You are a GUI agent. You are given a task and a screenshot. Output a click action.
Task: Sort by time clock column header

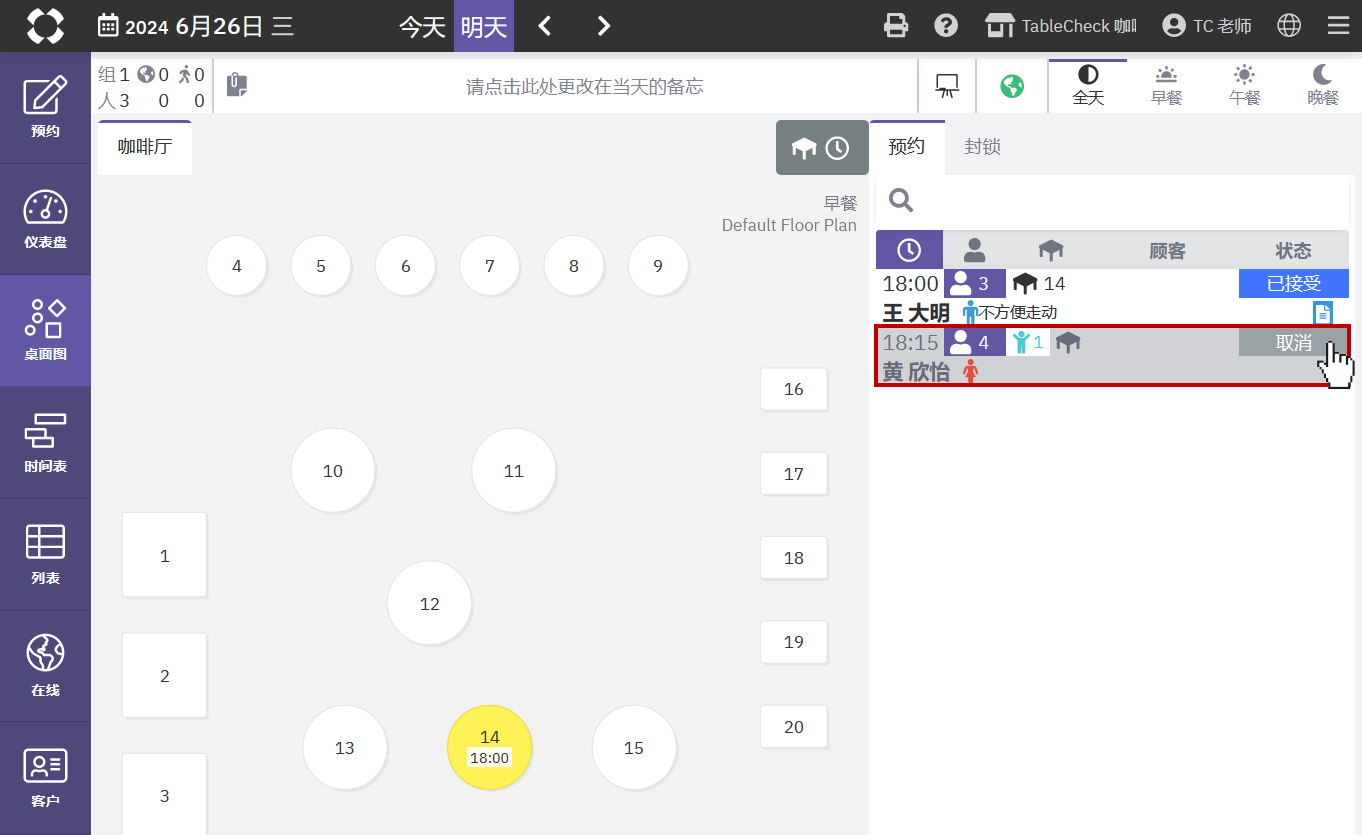[909, 250]
